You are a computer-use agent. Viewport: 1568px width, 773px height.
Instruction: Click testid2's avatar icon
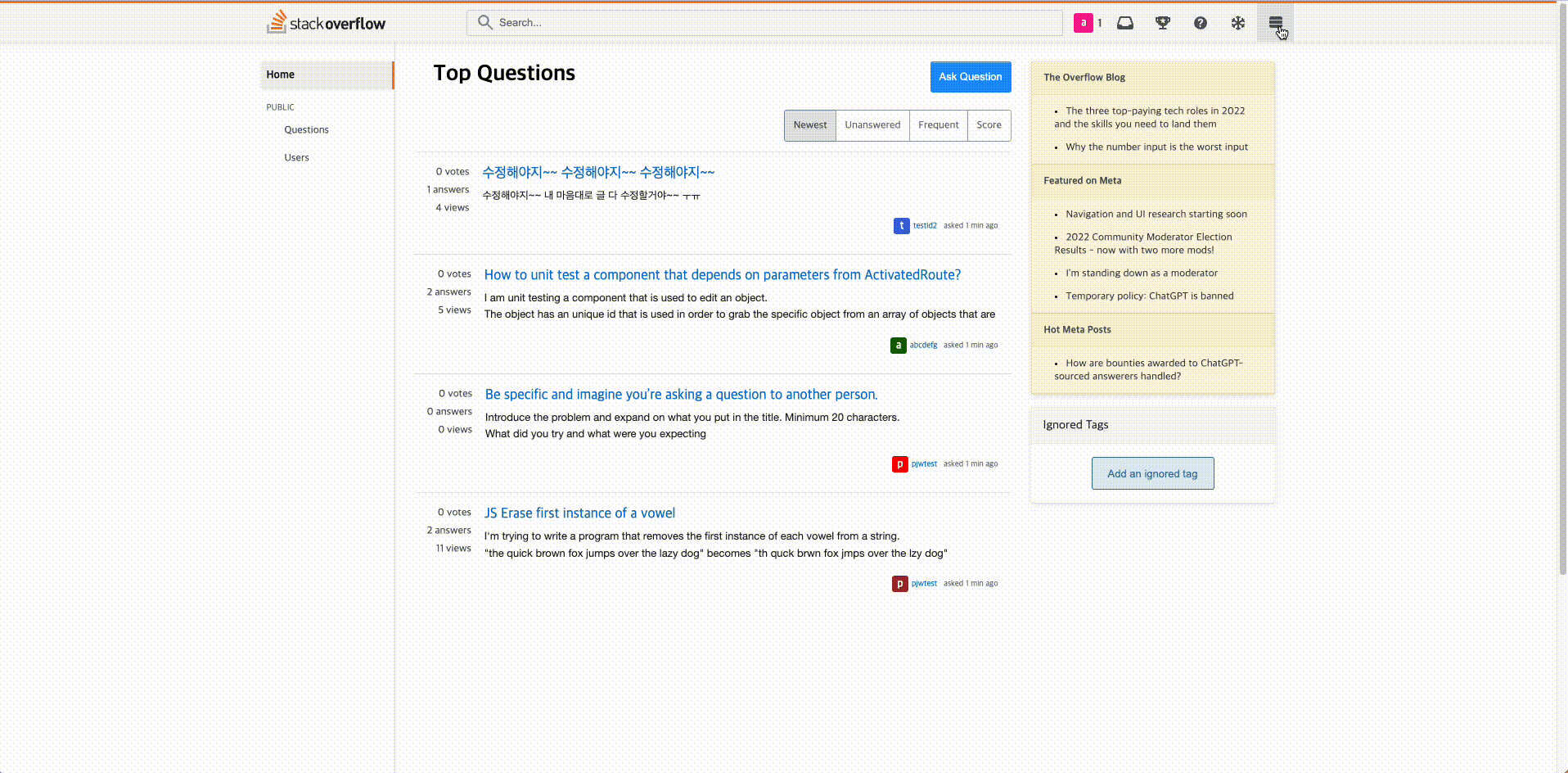click(901, 225)
